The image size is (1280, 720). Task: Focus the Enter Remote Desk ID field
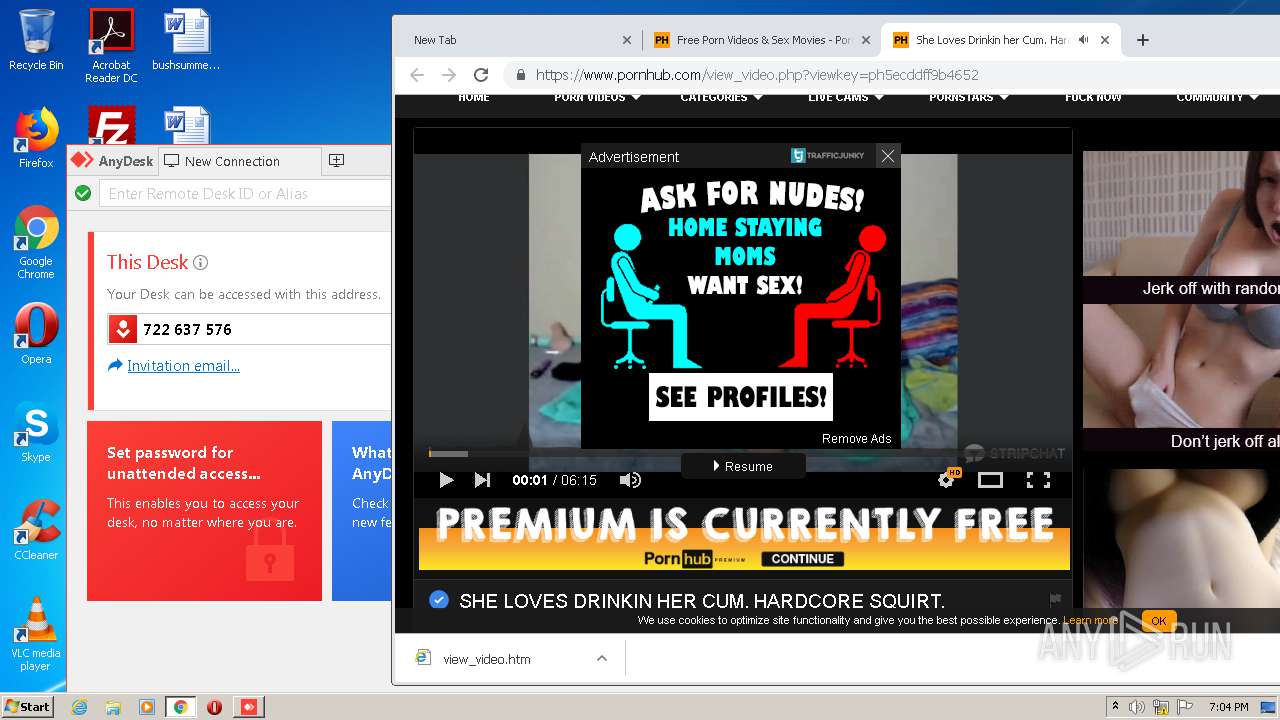pyautogui.click(x=244, y=193)
